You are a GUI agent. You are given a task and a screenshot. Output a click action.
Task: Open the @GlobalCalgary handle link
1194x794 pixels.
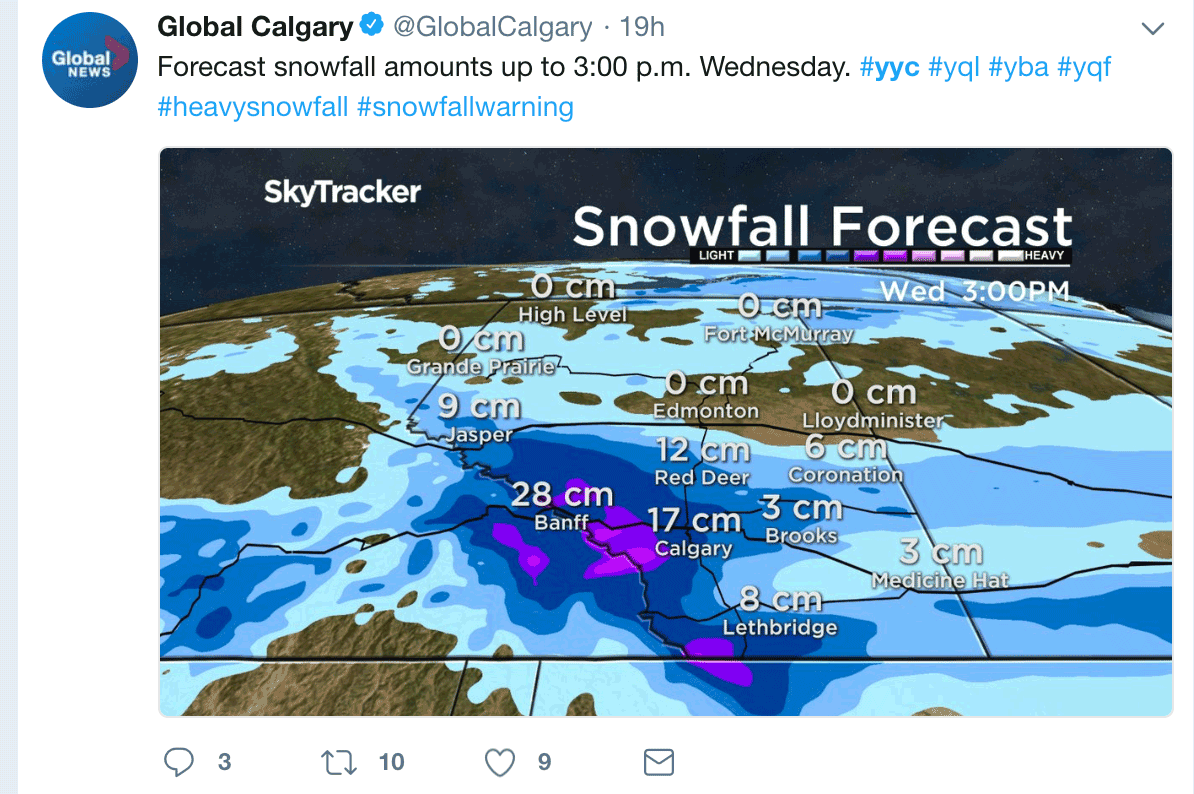pos(493,27)
